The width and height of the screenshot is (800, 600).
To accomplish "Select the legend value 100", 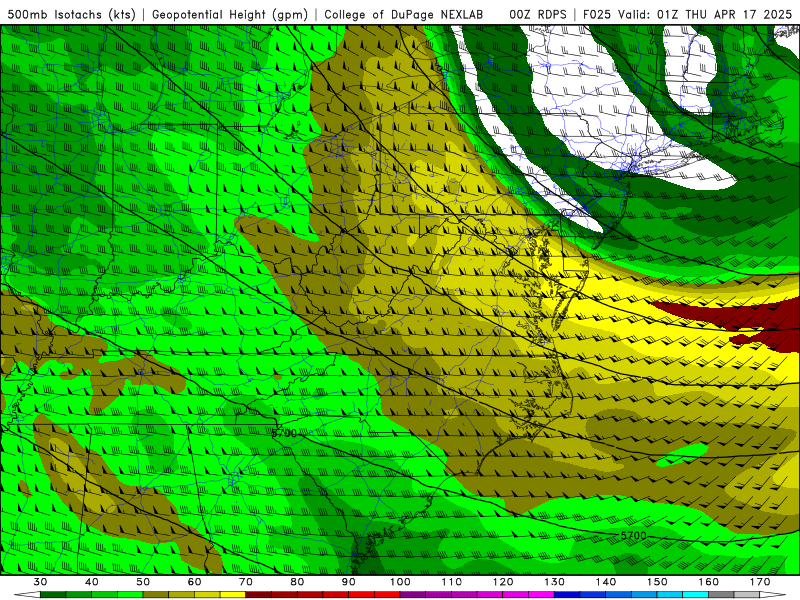I will pos(401,582).
